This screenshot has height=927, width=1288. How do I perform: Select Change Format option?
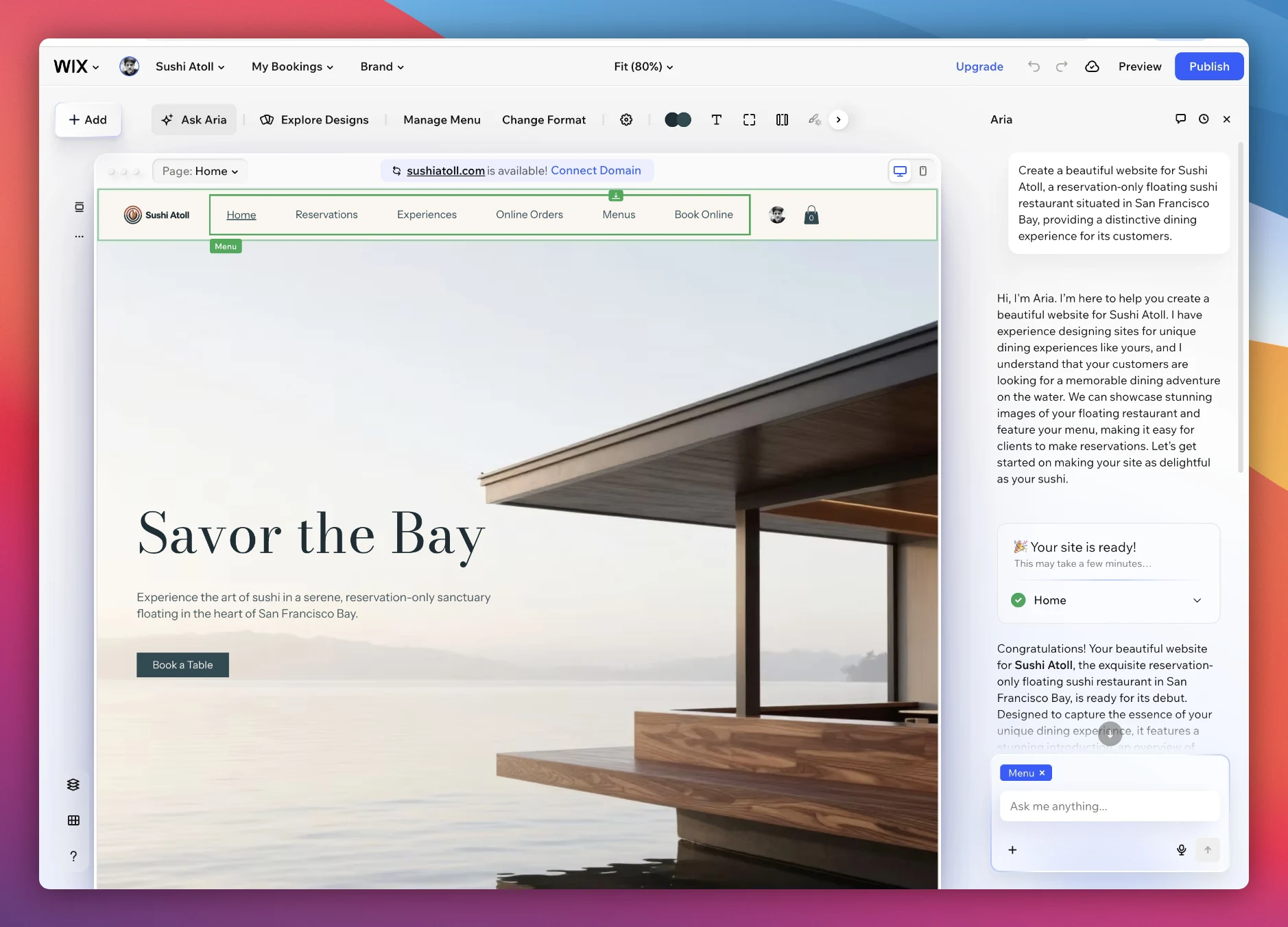coord(544,120)
